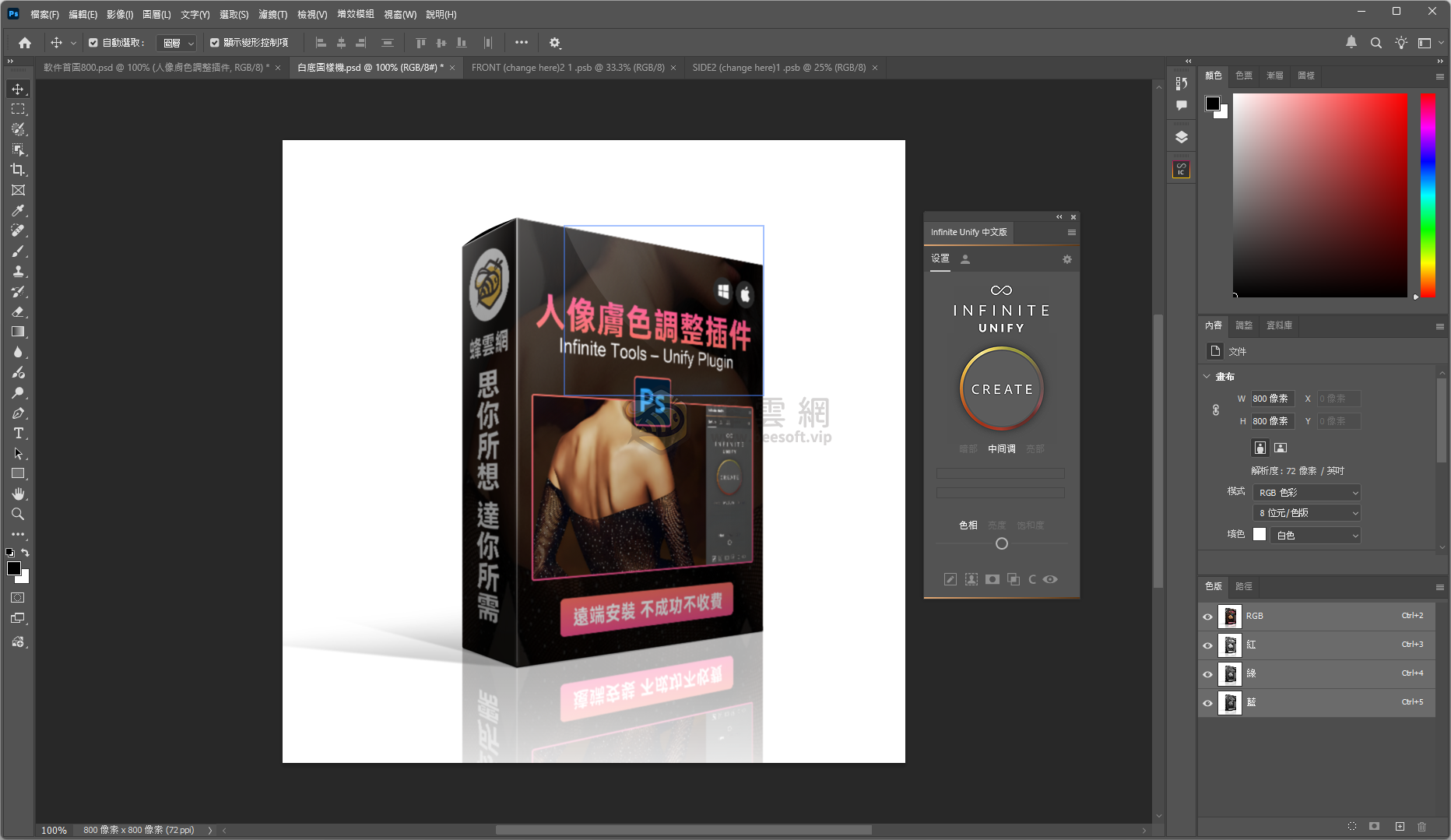Open the Window menu
Screen dimensions: 1451x840
tap(400, 14)
